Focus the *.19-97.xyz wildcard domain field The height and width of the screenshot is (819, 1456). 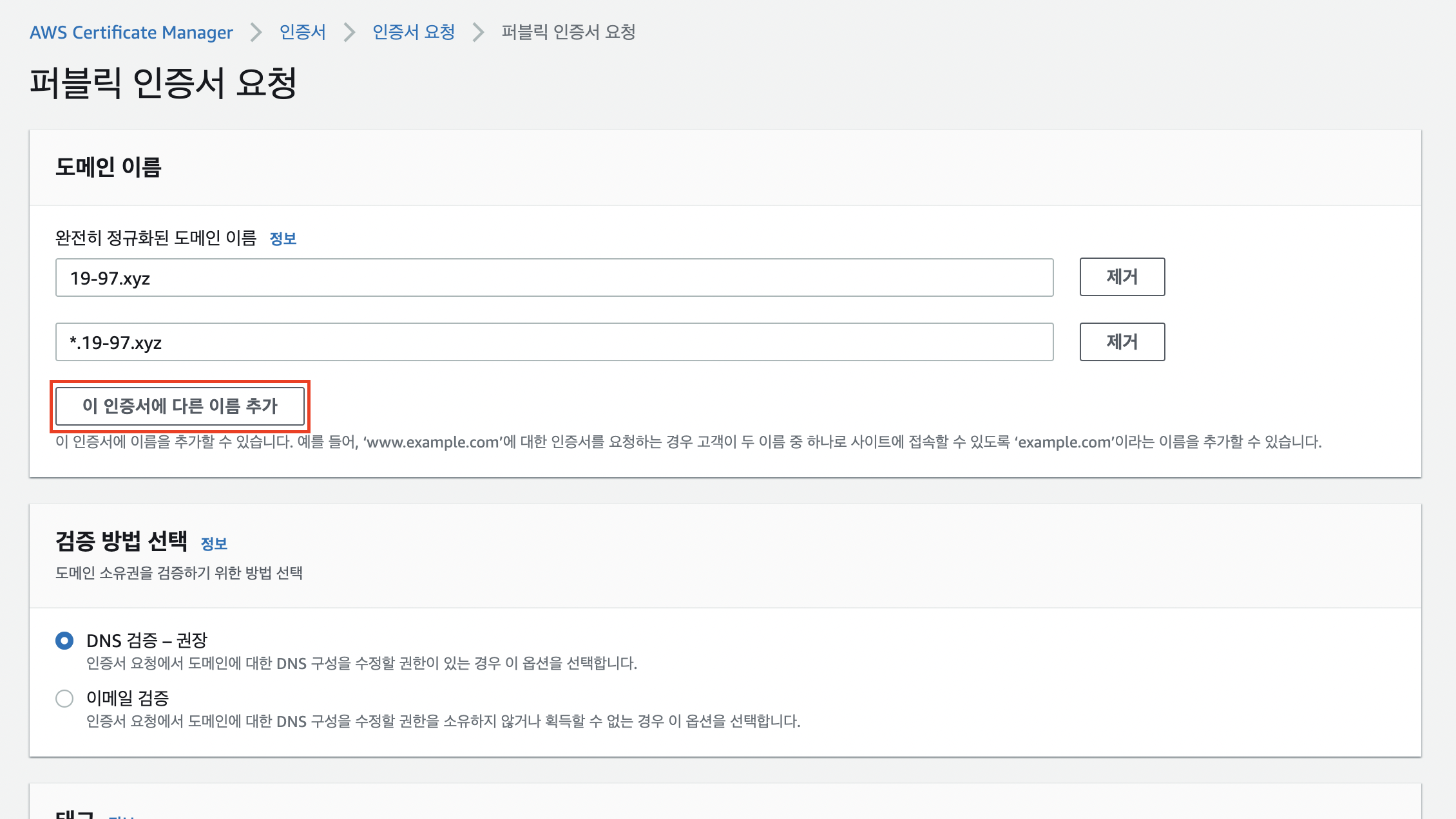[x=554, y=342]
